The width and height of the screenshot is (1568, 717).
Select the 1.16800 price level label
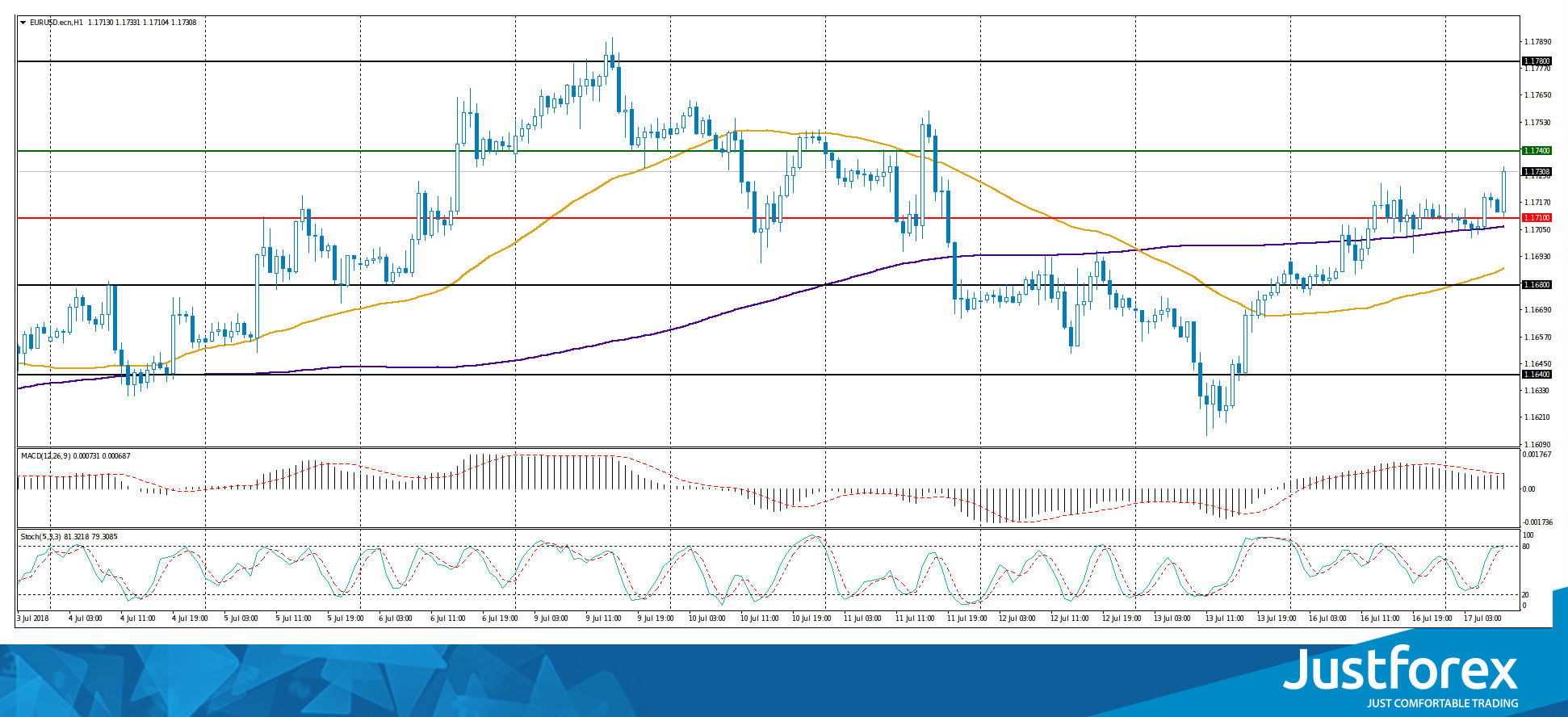tap(1536, 285)
